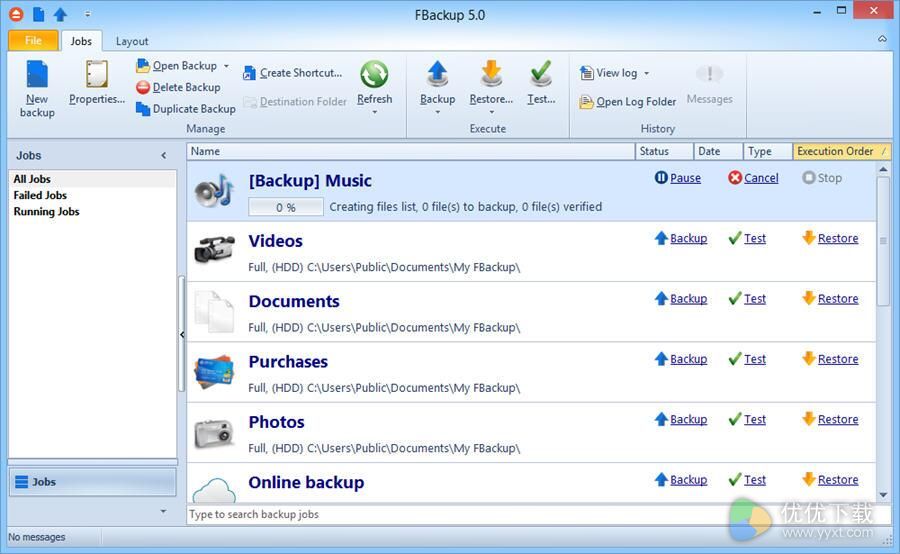This screenshot has height=554, width=900.
Task: Click the Restore ribbon icon in the Execute group
Action: point(491,75)
